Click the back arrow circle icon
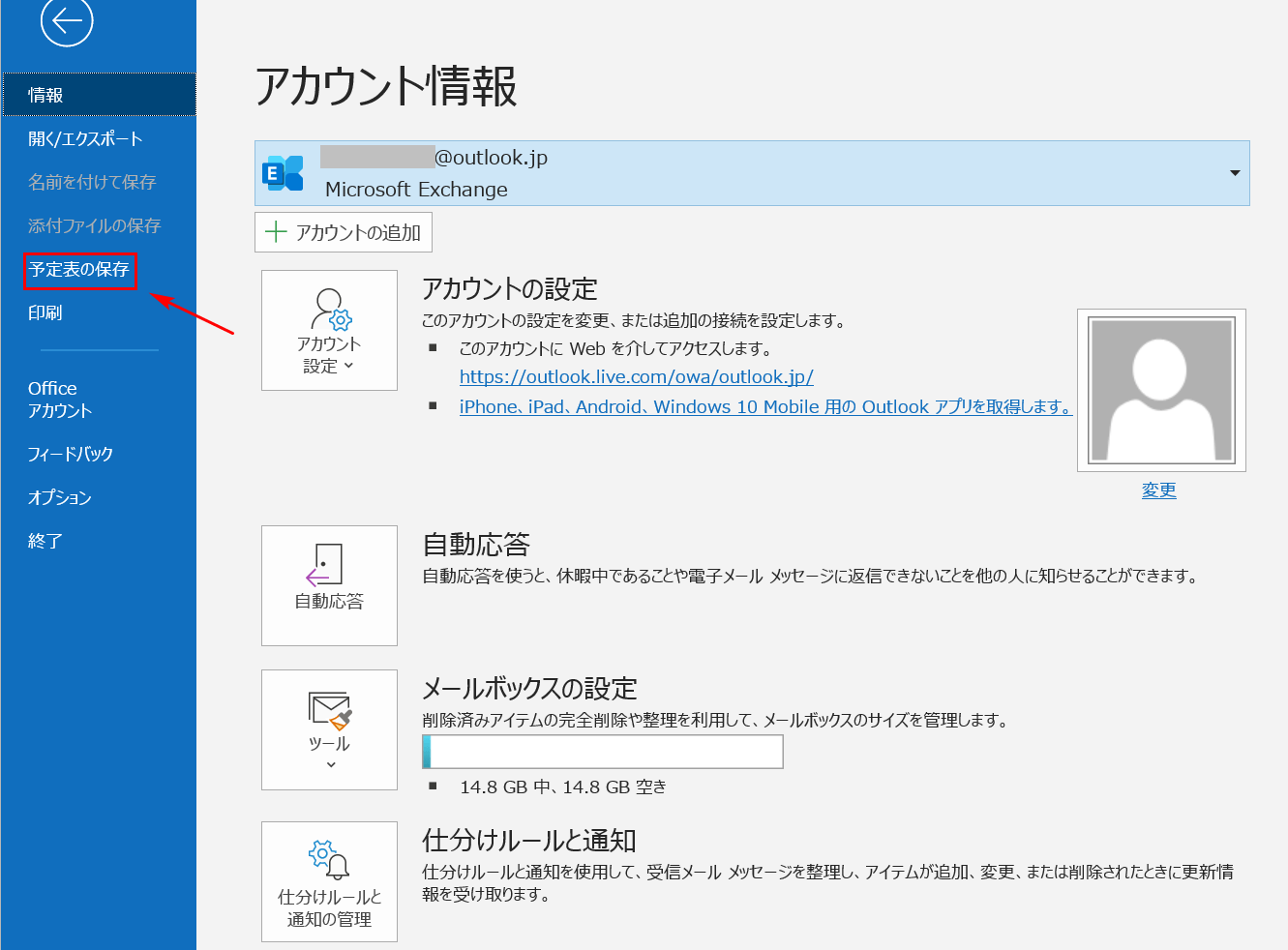1288x950 pixels. tap(67, 20)
